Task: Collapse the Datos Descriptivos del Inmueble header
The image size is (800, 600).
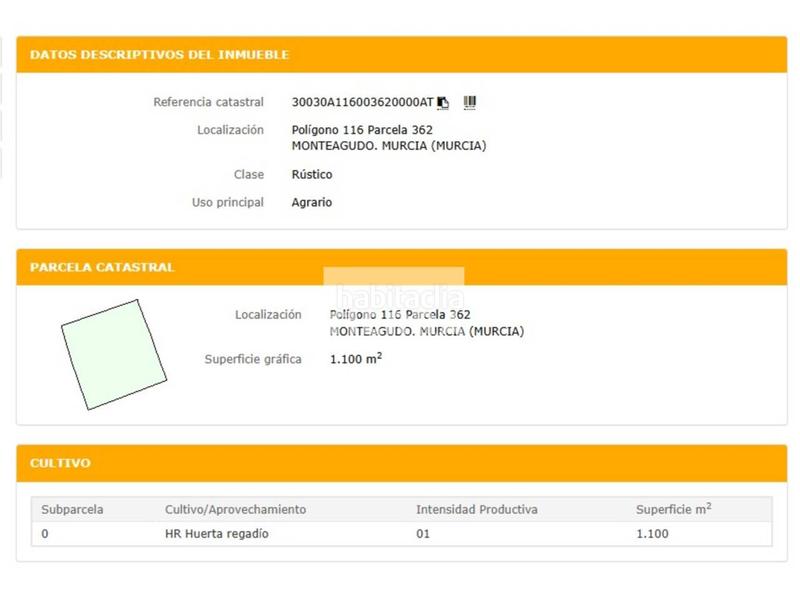Action: [x=160, y=55]
